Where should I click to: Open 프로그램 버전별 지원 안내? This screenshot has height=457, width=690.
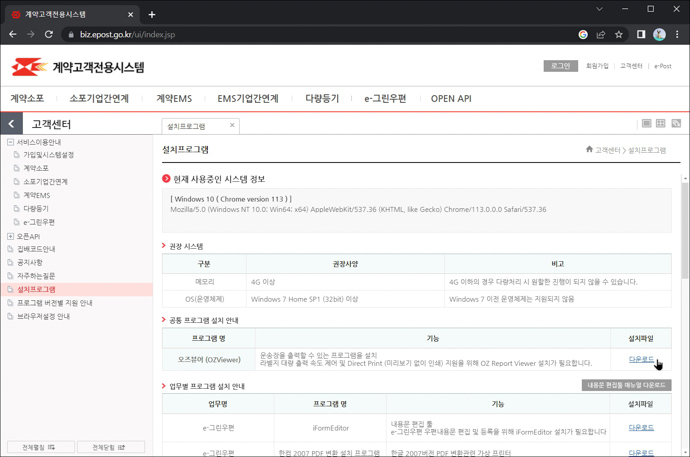(55, 303)
